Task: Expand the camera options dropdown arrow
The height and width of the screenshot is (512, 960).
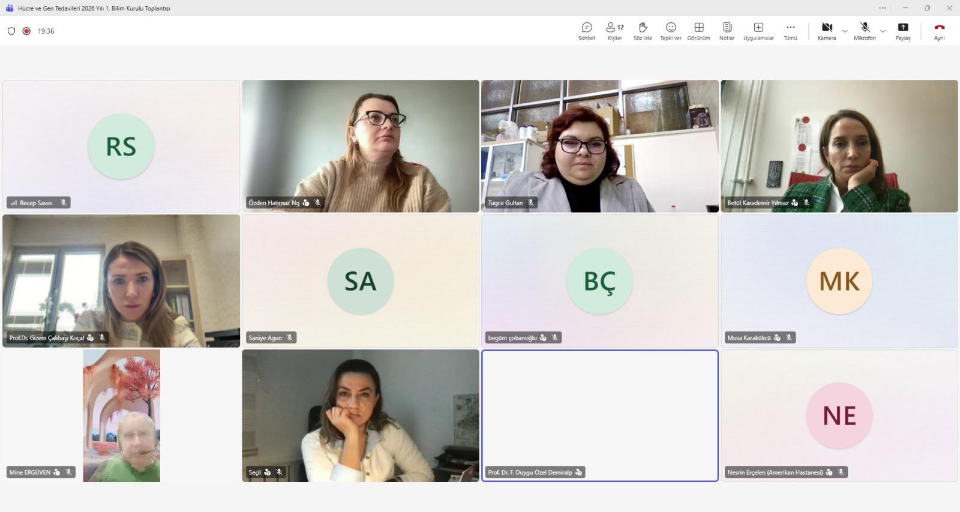Action: 844,31
